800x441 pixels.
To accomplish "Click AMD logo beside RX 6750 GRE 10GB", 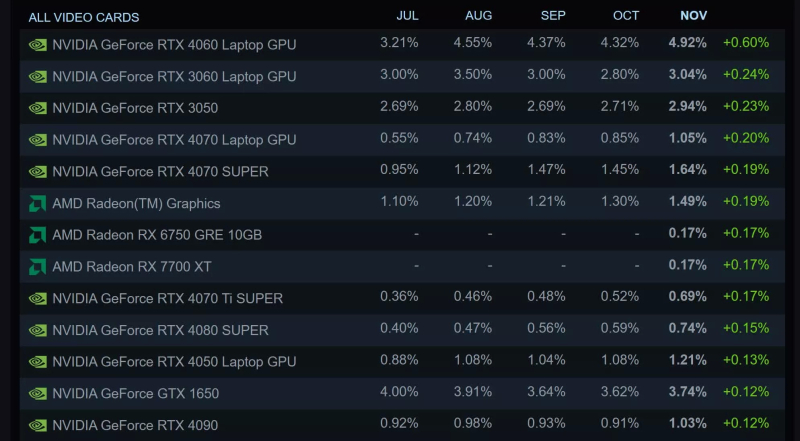I will pyautogui.click(x=38, y=235).
